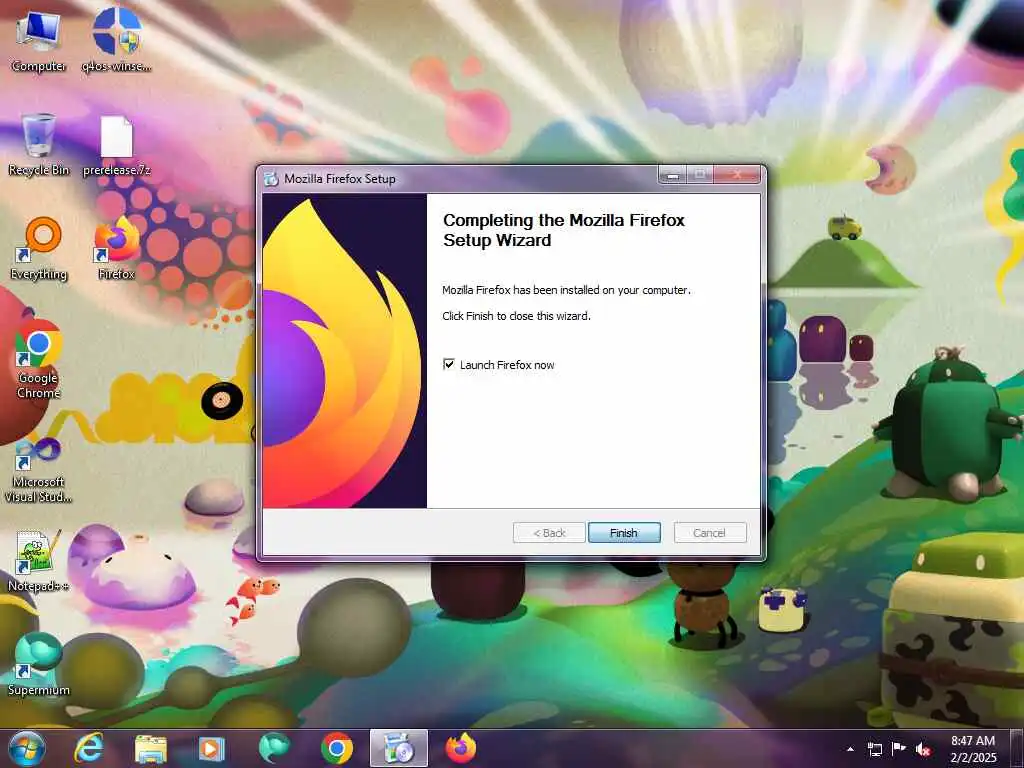The image size is (1024, 768).
Task: Click the Cancel button in setup wizard
Action: (x=709, y=533)
